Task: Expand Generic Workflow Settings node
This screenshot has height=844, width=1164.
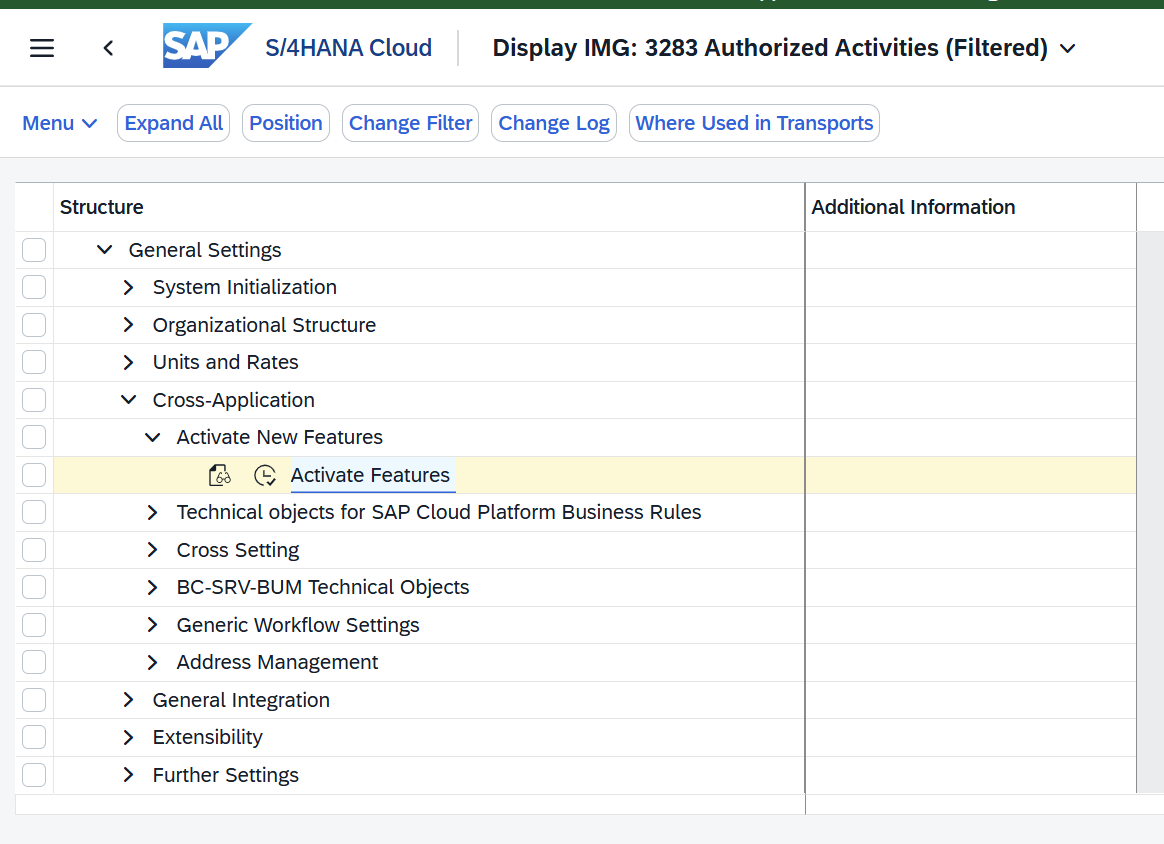Action: (152, 625)
